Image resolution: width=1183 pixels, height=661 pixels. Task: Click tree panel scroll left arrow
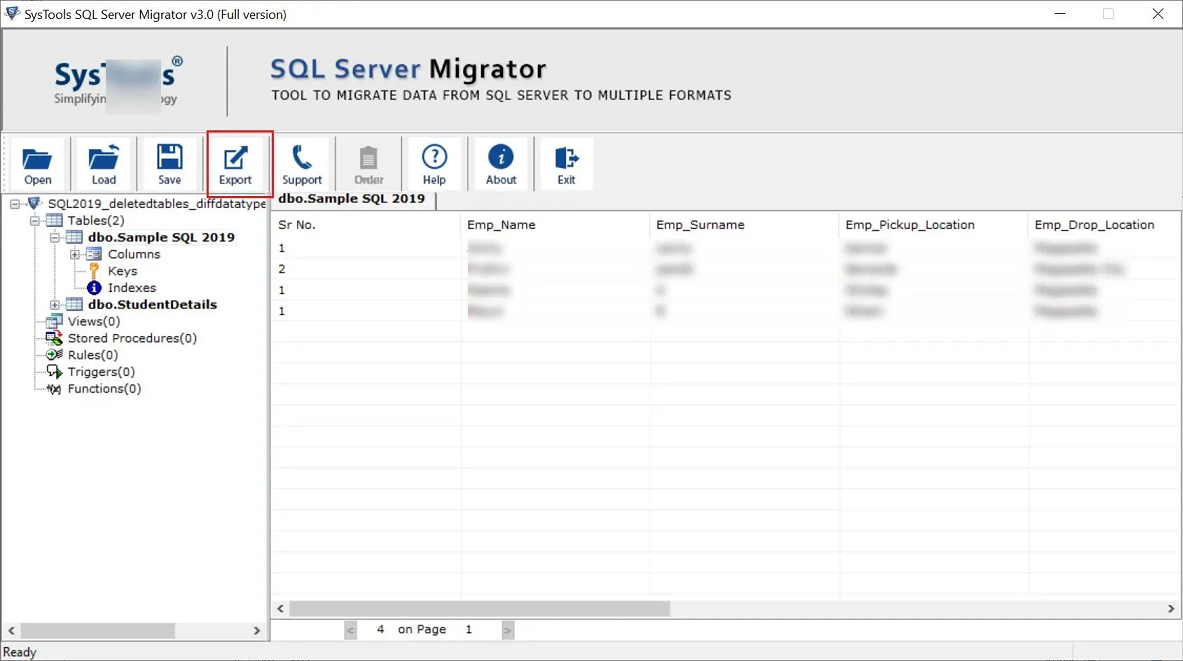11,630
